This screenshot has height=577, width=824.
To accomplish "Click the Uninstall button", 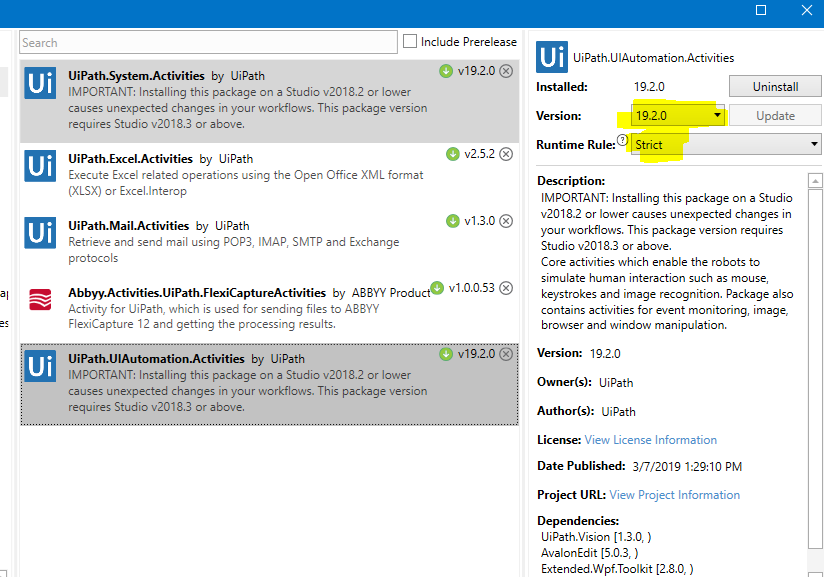I will point(775,87).
